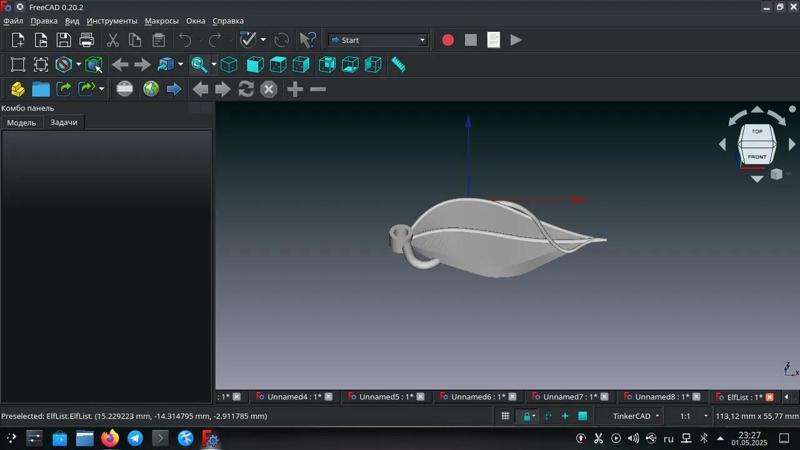Image resolution: width=800 pixels, height=450 pixels.
Task: Paste from clipboard
Action: [x=159, y=40]
